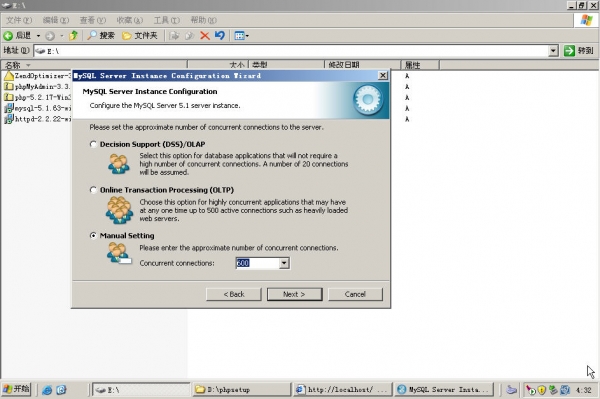This screenshot has width=600, height=399.
Task: Click into the Concurrent connections value field
Action: [257, 263]
